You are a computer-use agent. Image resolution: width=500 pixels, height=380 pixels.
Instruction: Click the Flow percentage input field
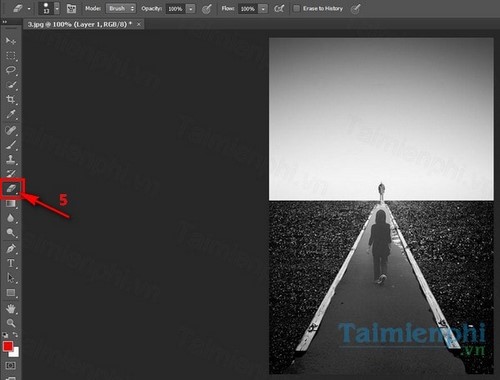[x=248, y=9]
